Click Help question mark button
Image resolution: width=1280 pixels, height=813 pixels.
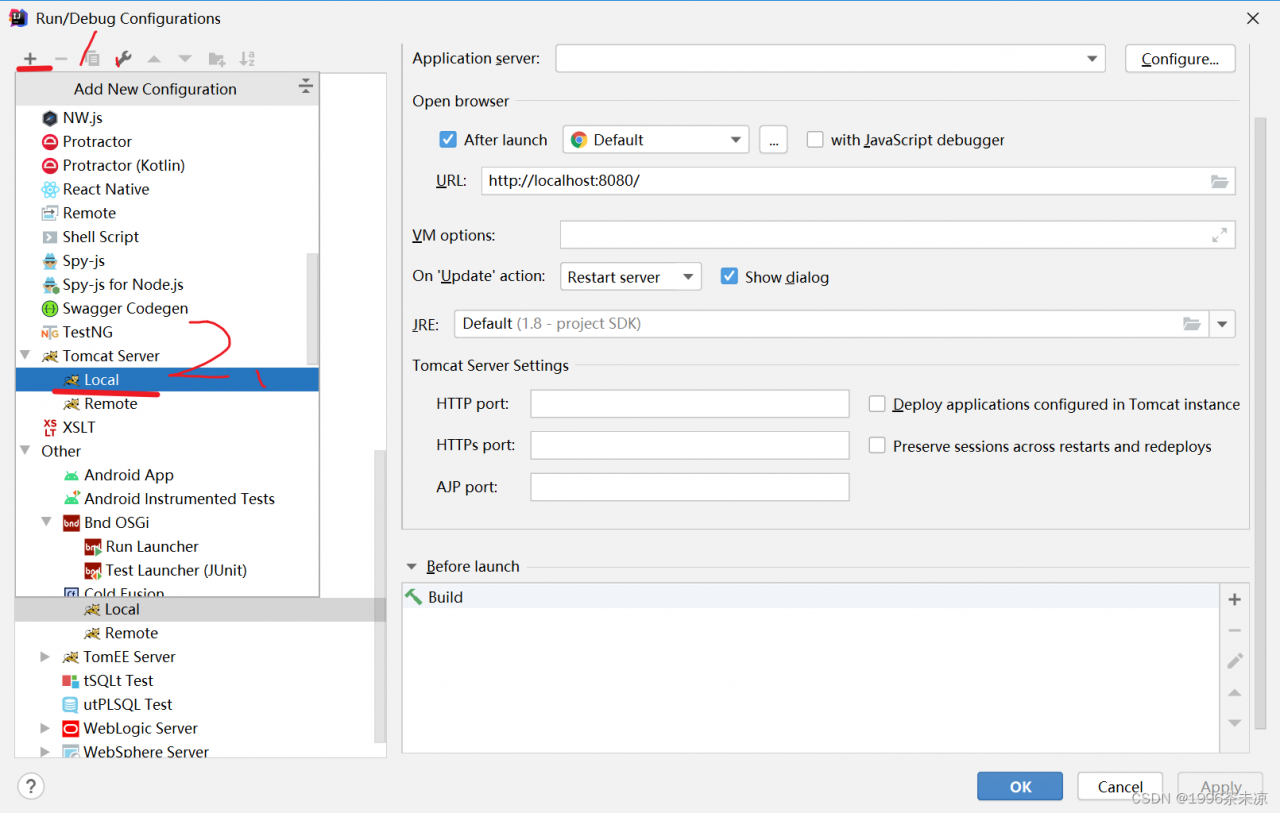31,786
